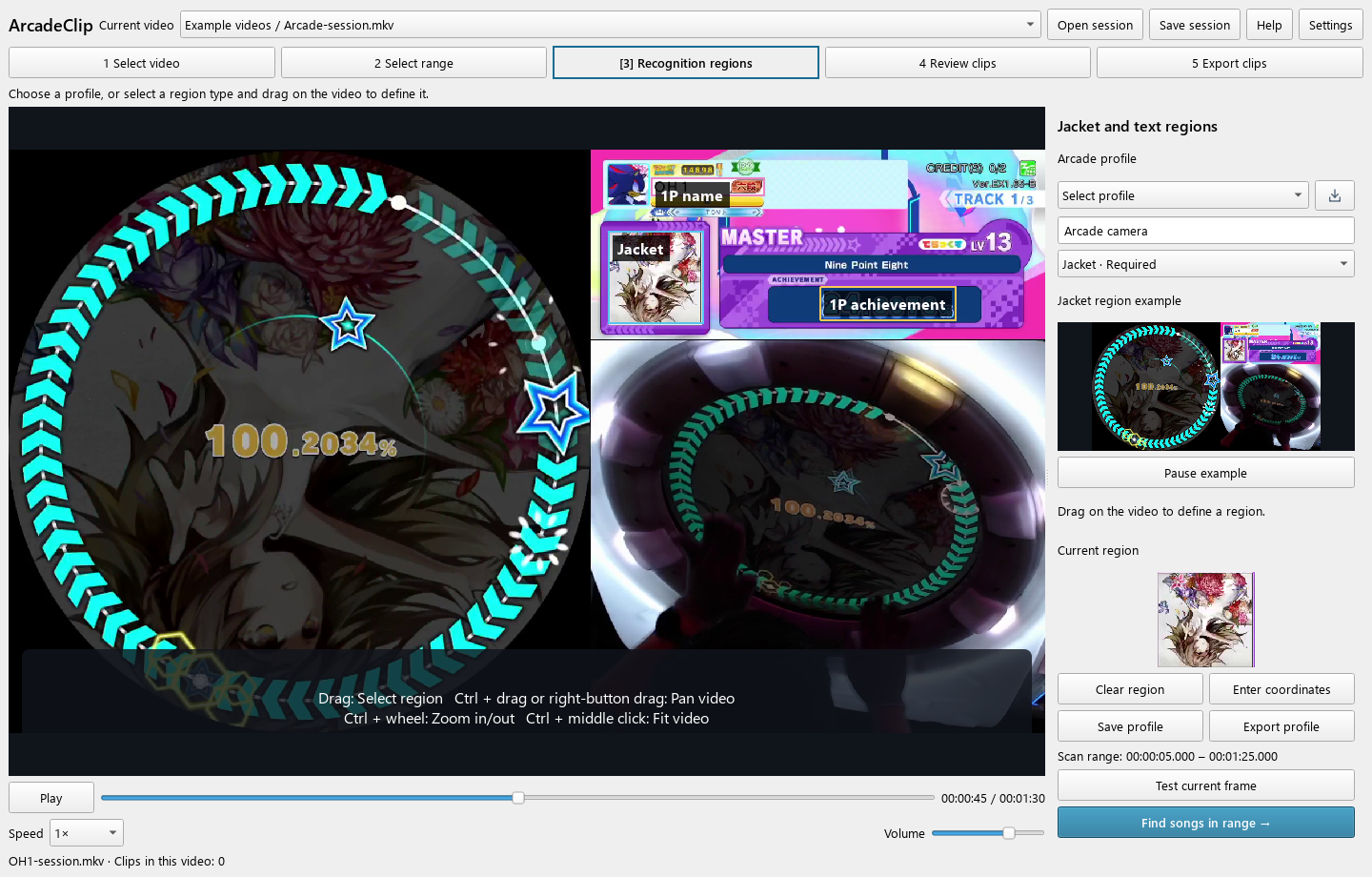This screenshot has height=877, width=1372.
Task: Click the video timeline seek slider handle
Action: pyautogui.click(x=518, y=797)
